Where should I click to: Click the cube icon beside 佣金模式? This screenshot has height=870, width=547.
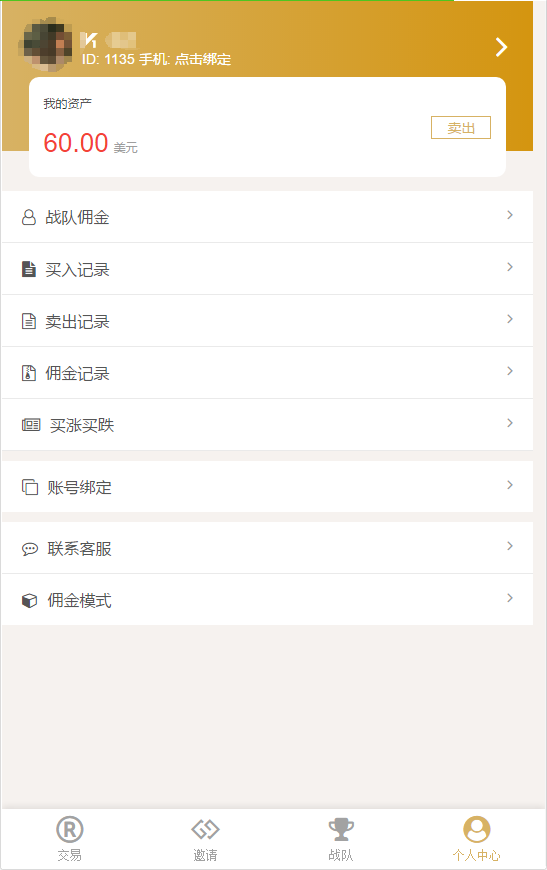tap(29, 600)
